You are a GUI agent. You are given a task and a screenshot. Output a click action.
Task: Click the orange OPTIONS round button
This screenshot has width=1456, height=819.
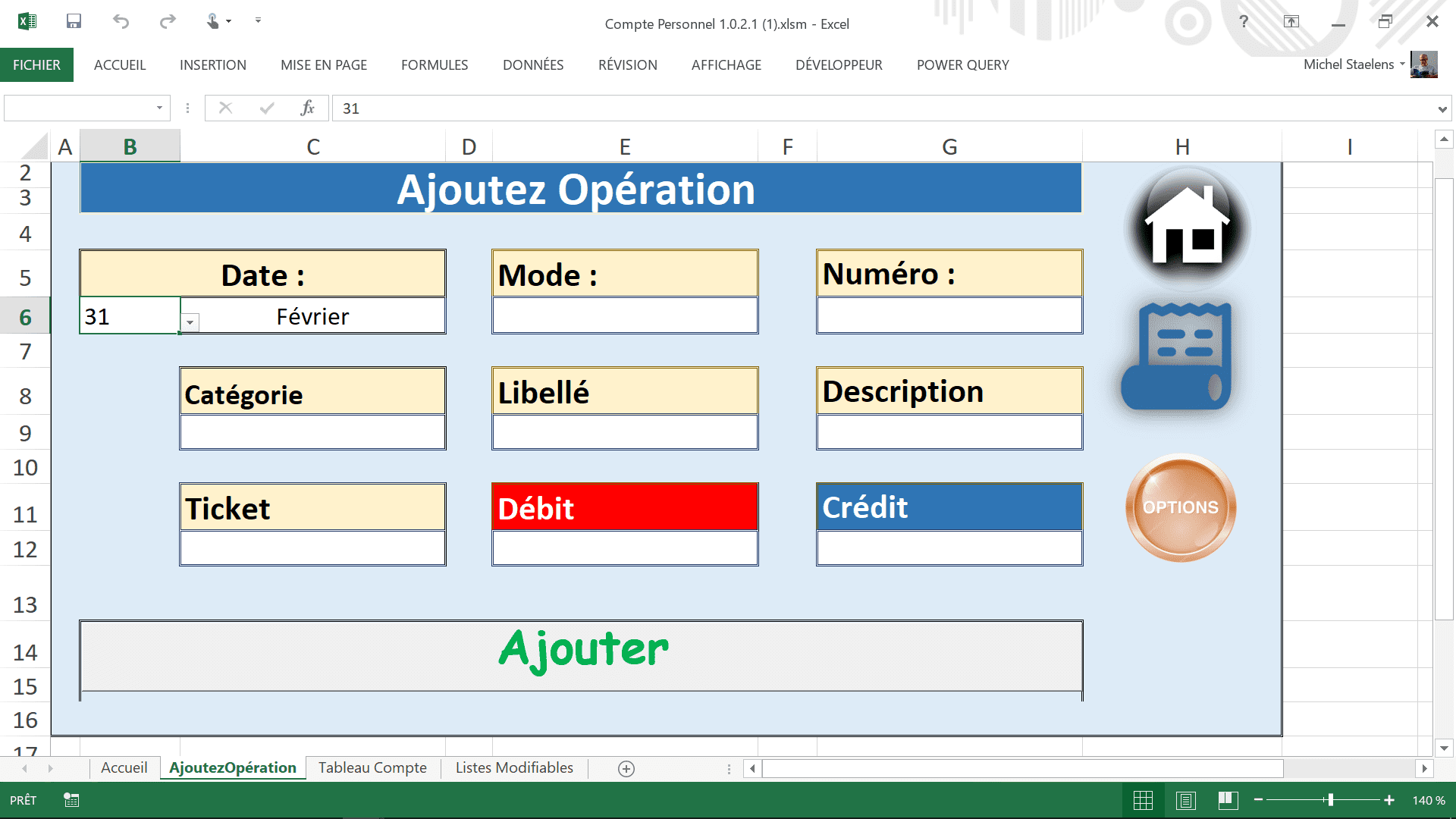coord(1181,507)
